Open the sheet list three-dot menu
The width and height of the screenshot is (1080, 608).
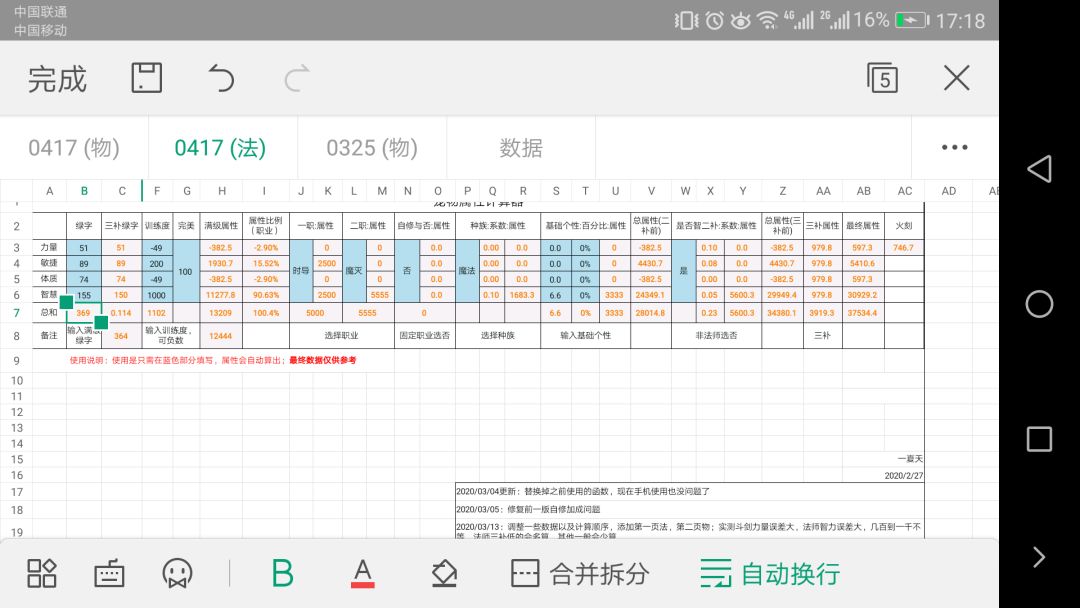point(955,147)
